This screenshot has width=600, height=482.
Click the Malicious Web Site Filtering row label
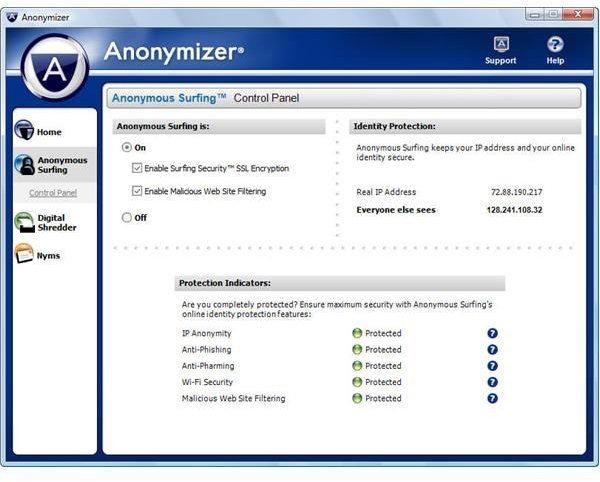[234, 399]
